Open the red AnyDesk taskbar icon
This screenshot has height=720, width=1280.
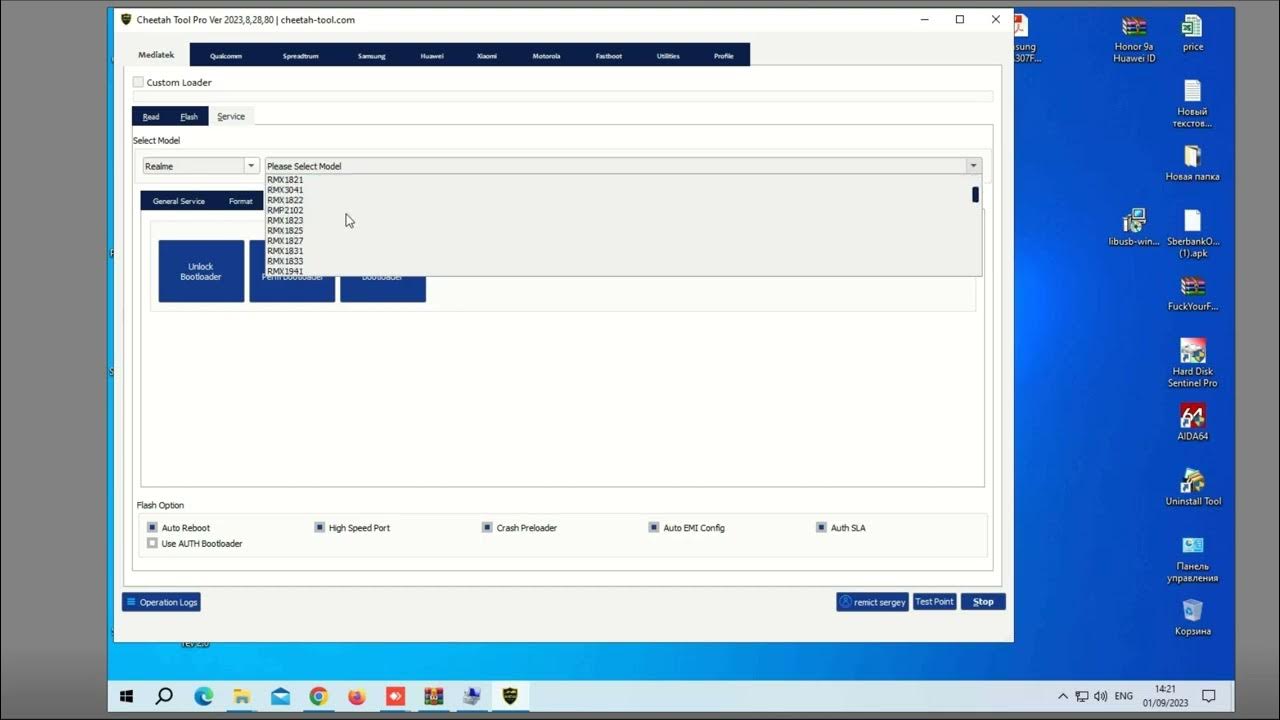click(395, 696)
